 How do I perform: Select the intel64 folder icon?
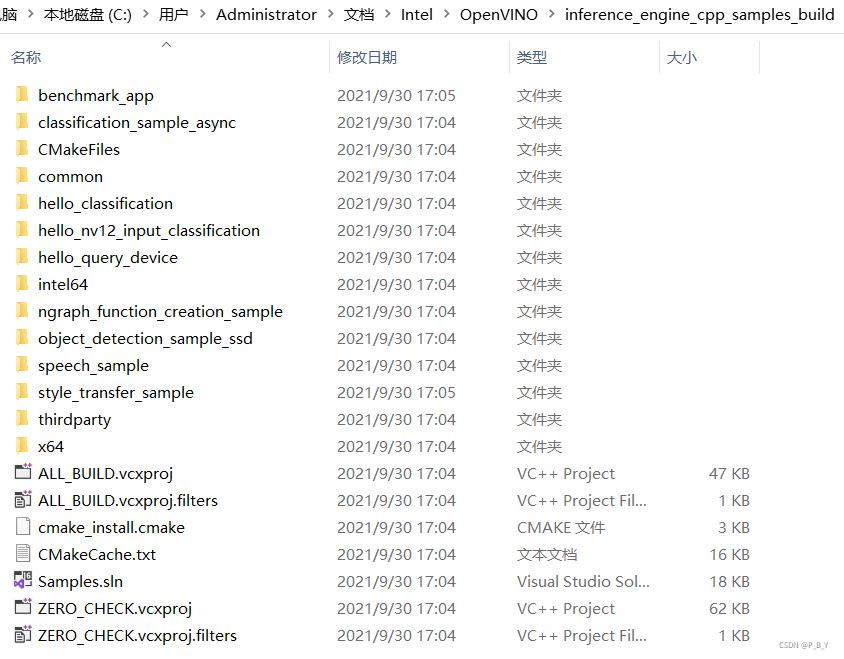[22, 284]
